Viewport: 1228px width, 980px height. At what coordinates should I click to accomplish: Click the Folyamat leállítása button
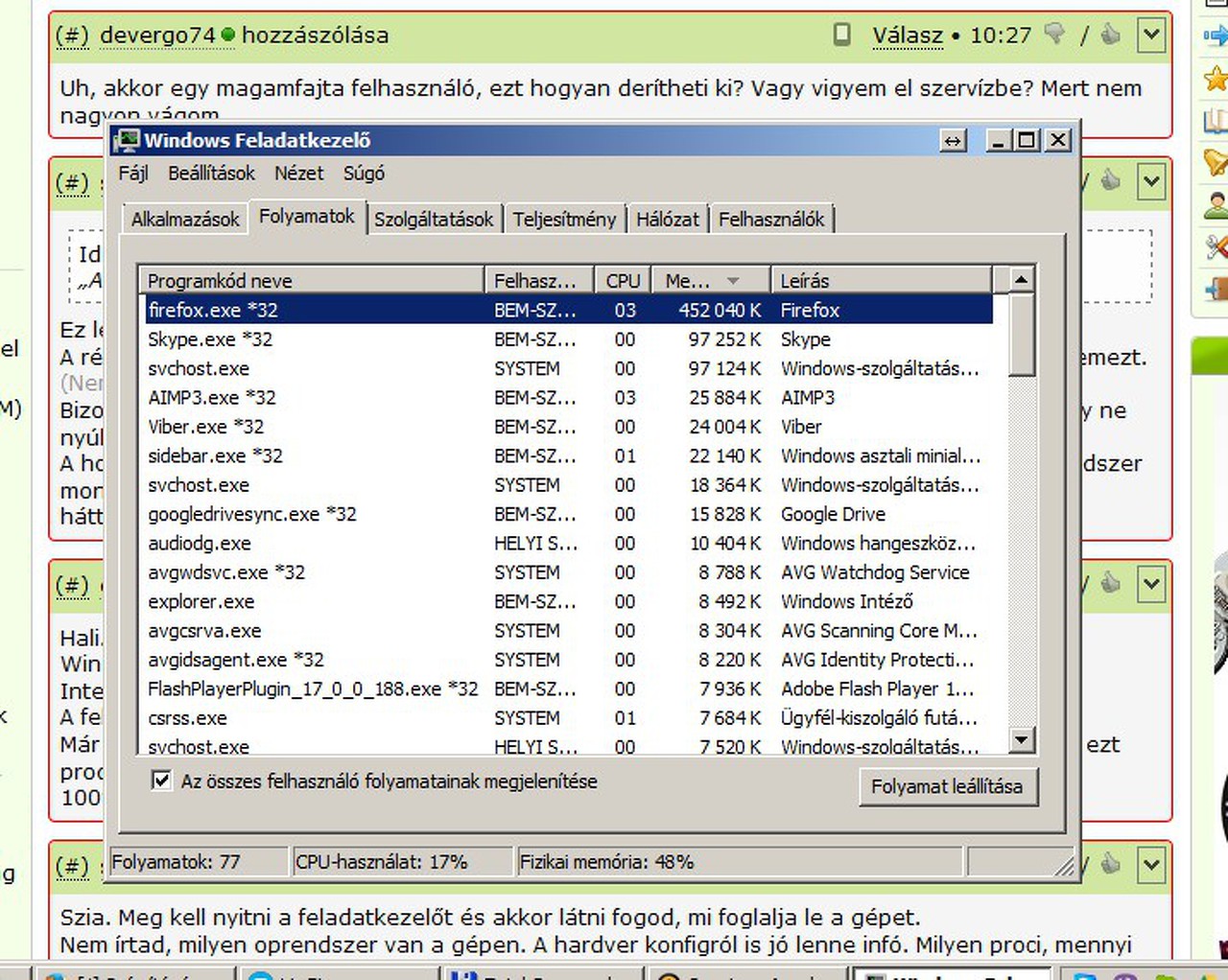[x=947, y=786]
